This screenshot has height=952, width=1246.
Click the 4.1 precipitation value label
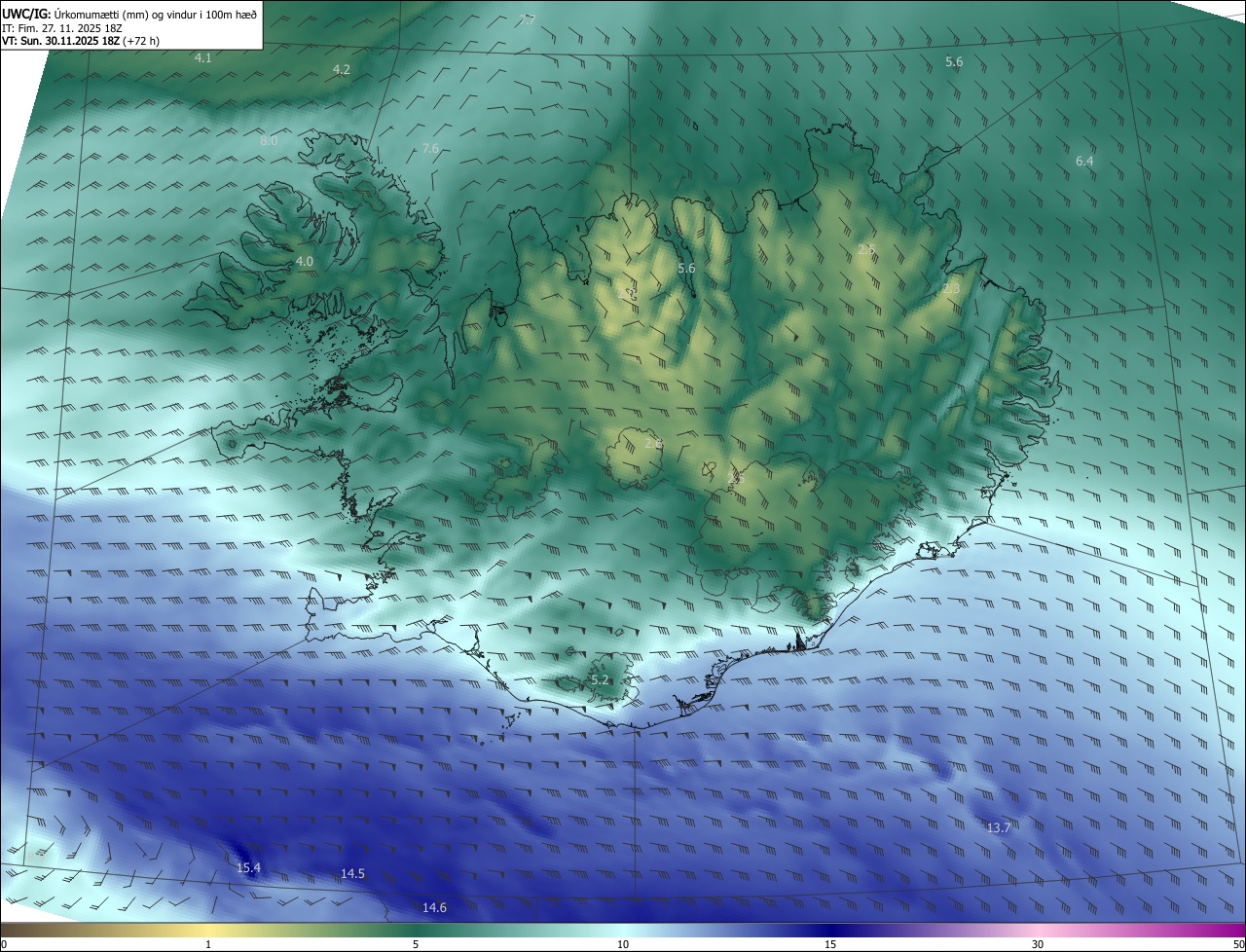coord(202,58)
